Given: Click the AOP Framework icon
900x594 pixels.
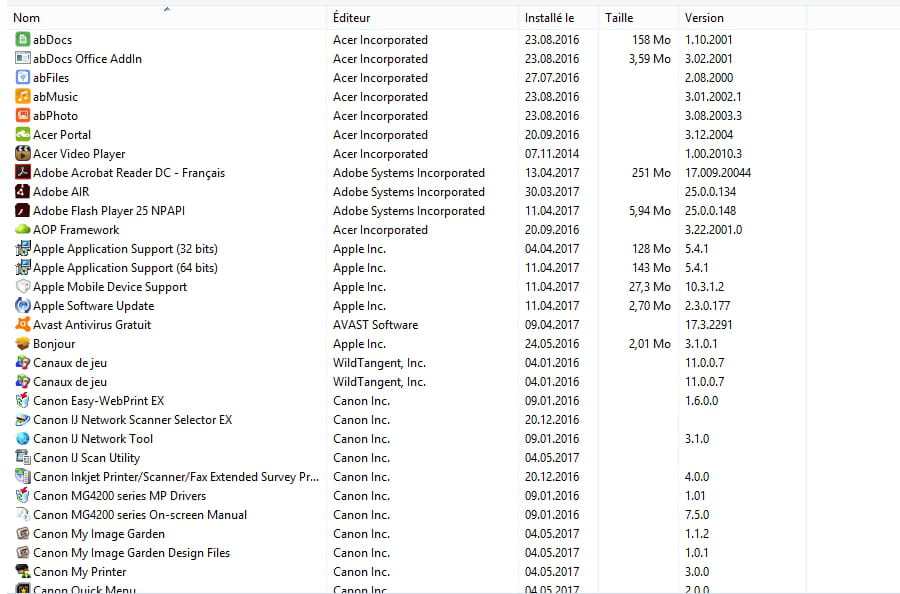Looking at the screenshot, I should point(22,230).
